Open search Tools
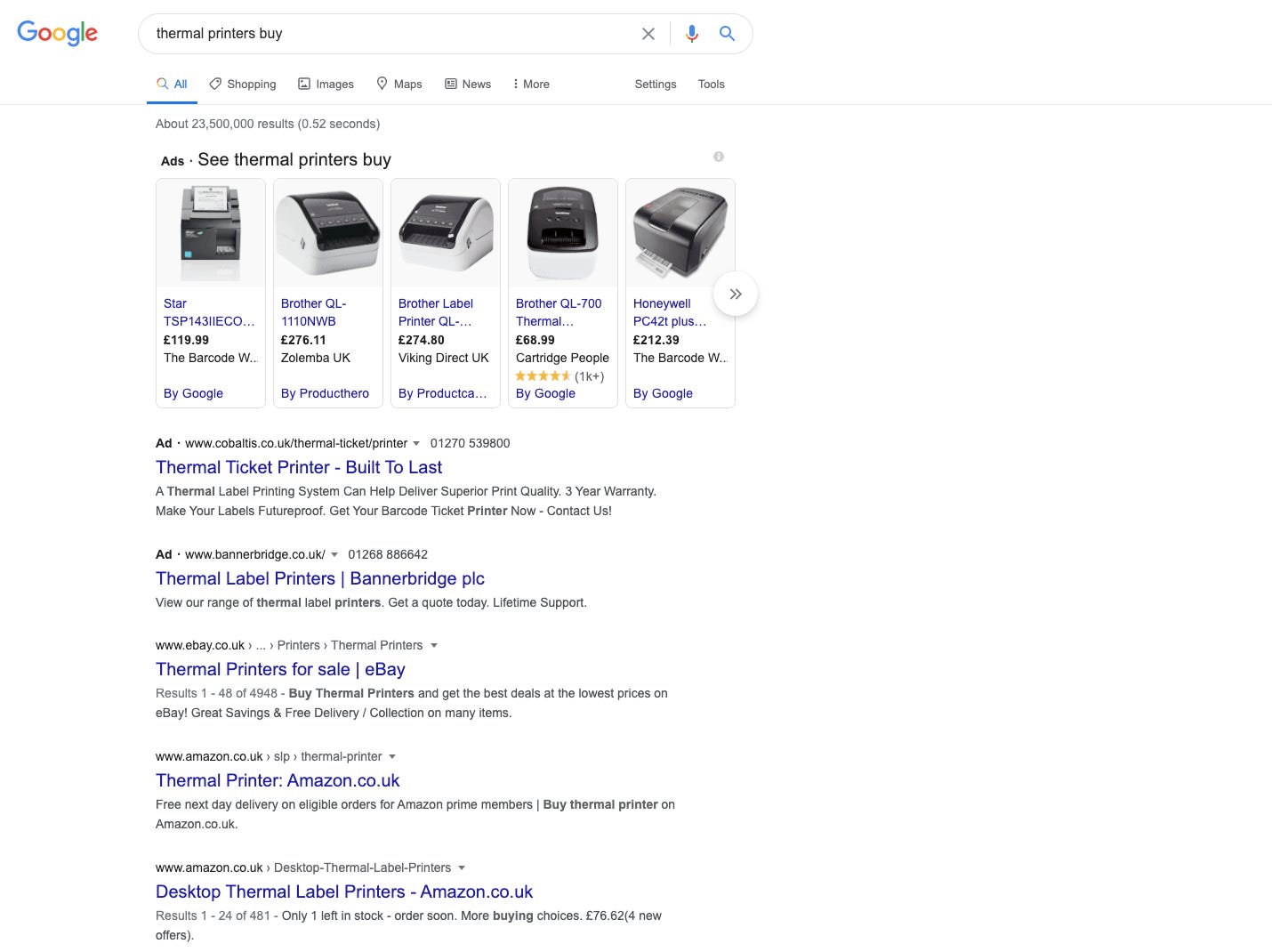Image resolution: width=1272 pixels, height=952 pixels. click(711, 84)
